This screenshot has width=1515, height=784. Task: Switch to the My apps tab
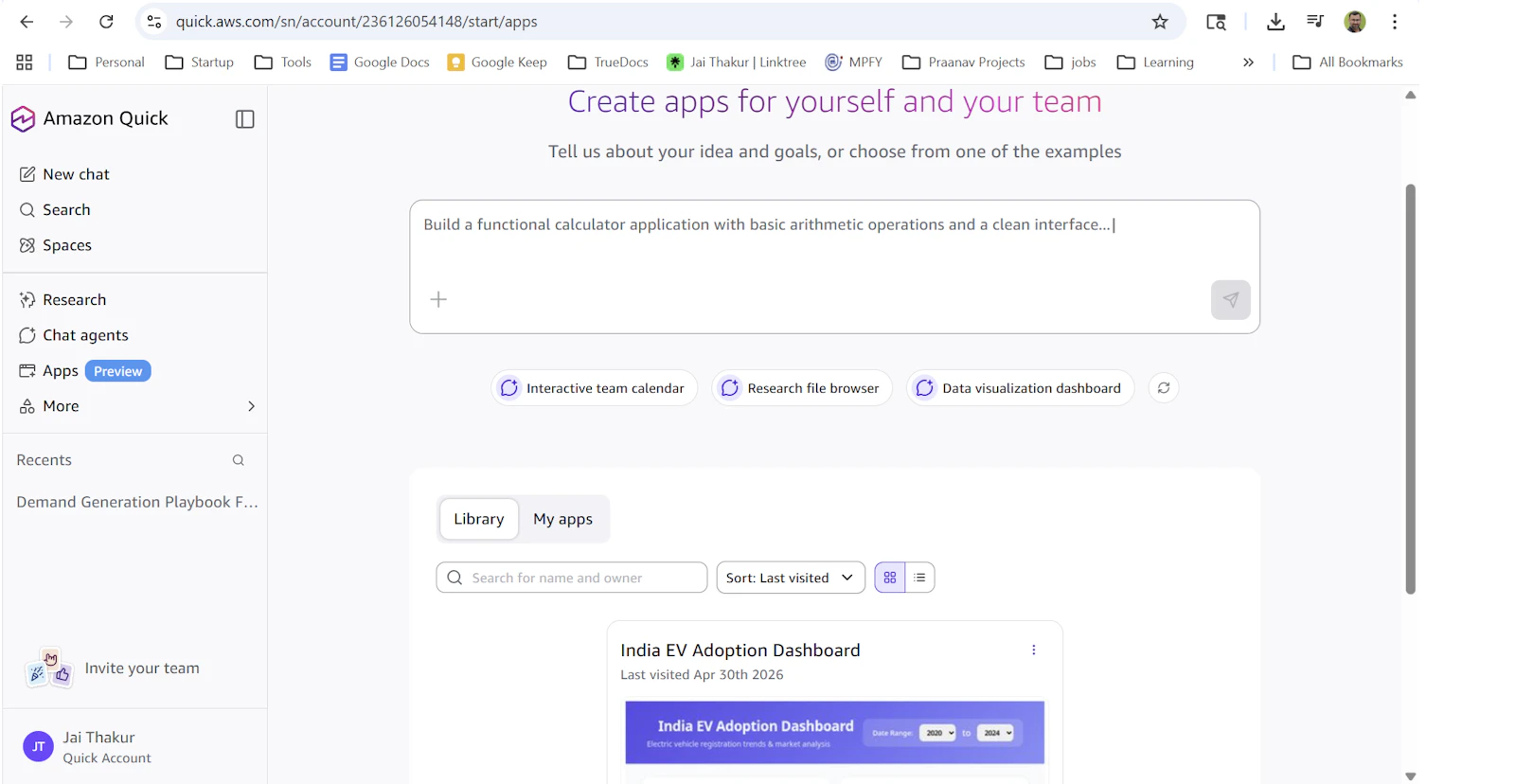click(562, 519)
